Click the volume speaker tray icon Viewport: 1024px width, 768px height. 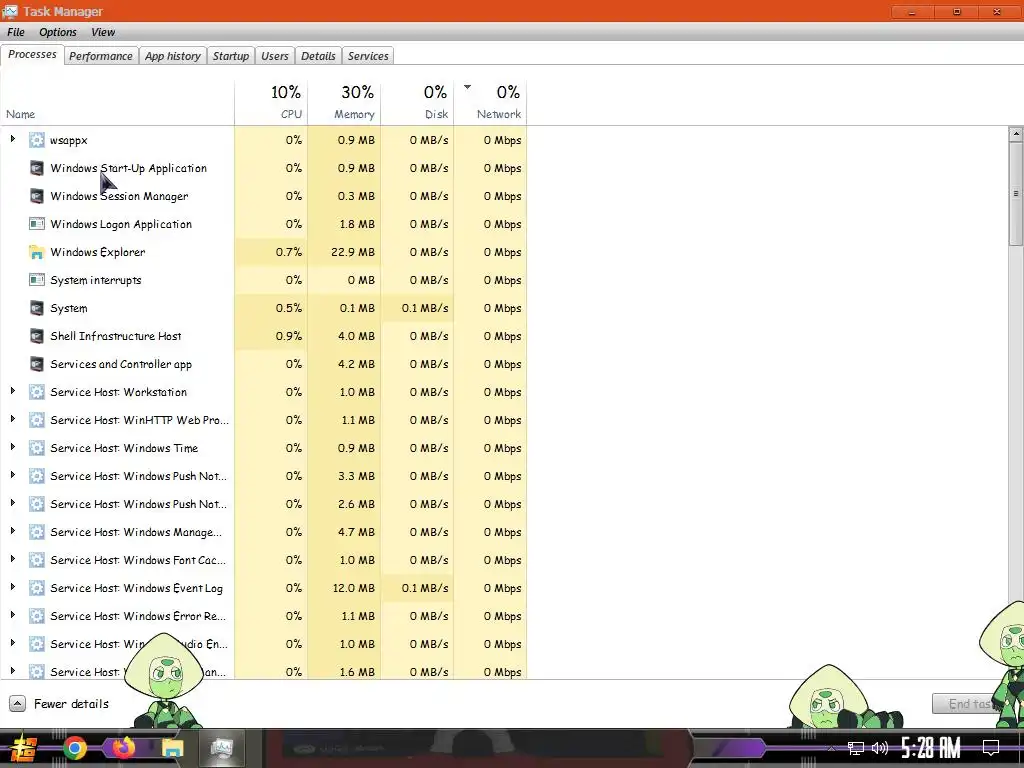point(880,748)
